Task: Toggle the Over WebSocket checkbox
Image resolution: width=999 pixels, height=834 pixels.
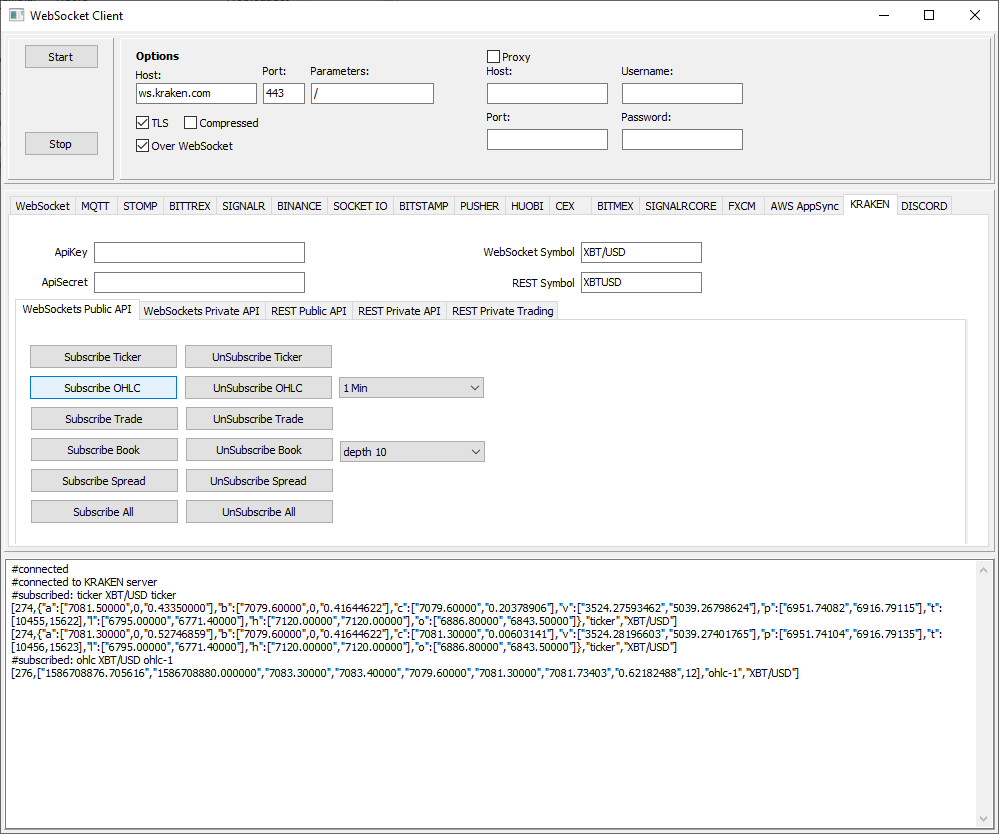Action: 143,145
